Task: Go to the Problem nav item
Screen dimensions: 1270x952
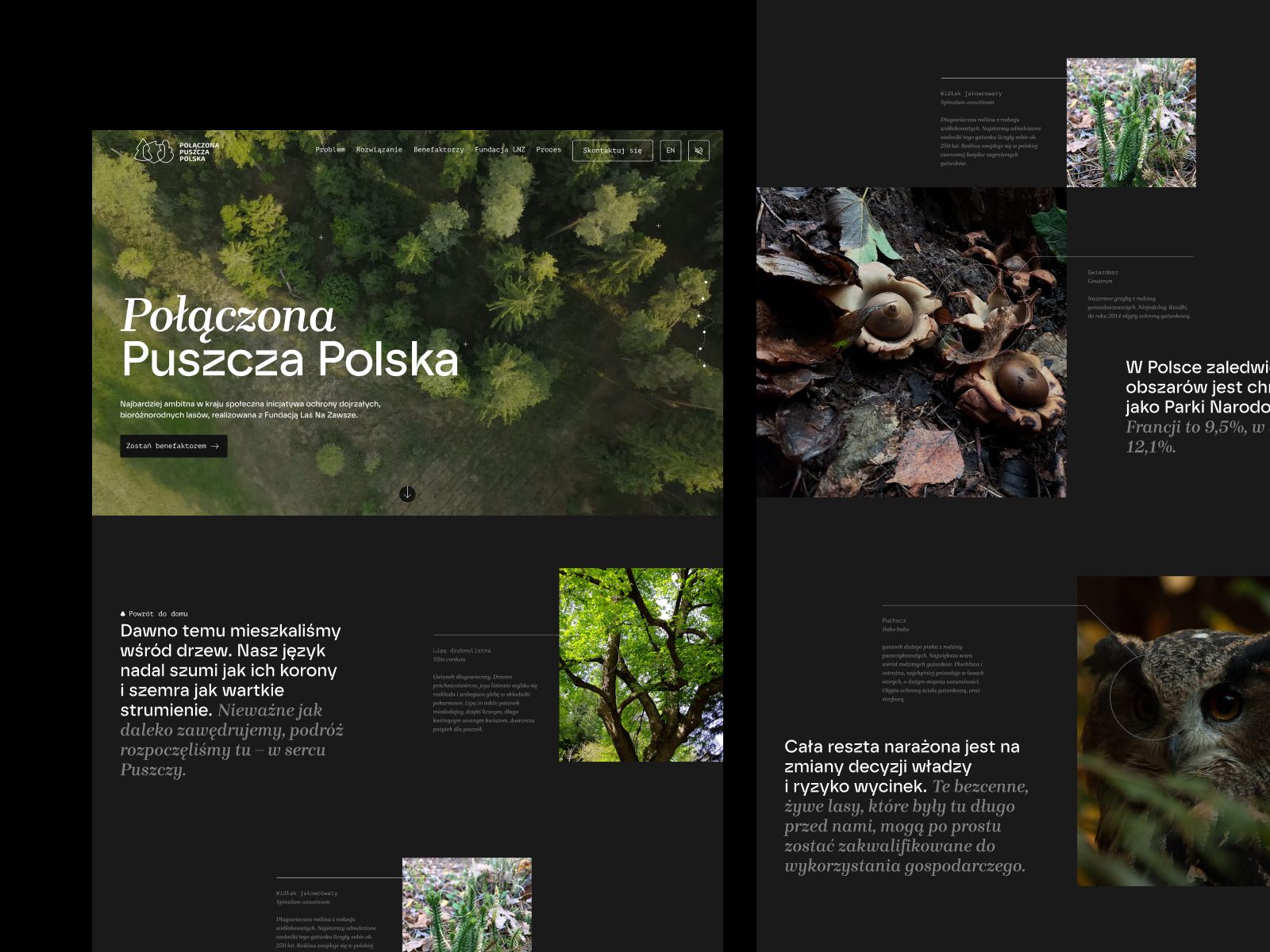Action: [330, 150]
